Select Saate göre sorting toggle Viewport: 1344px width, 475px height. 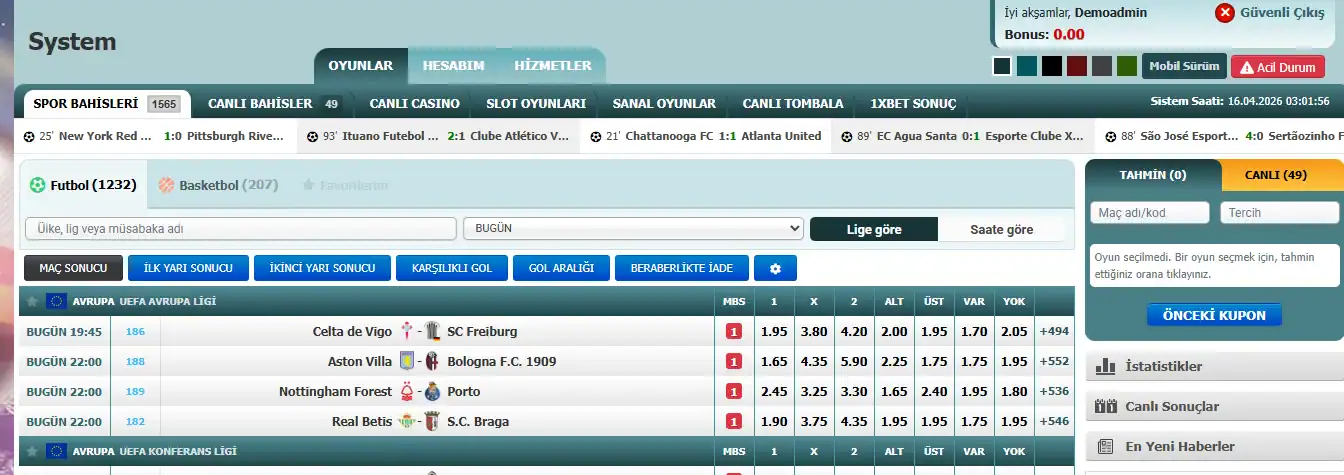(x=1002, y=229)
